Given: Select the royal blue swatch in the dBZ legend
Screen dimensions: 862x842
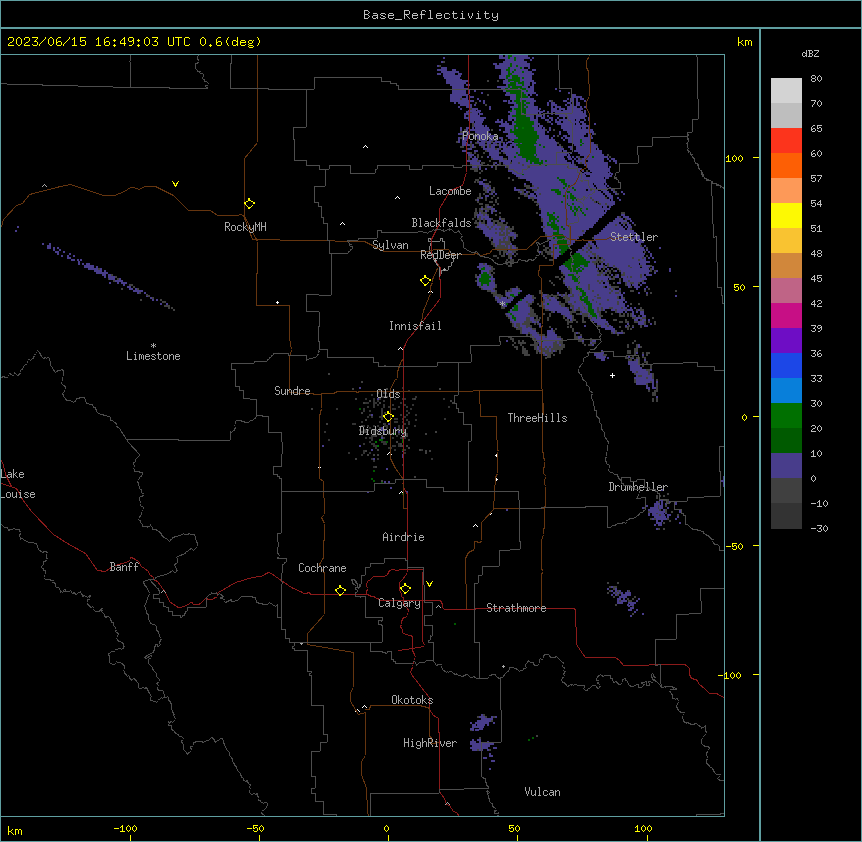Looking at the screenshot, I should coord(786,365).
